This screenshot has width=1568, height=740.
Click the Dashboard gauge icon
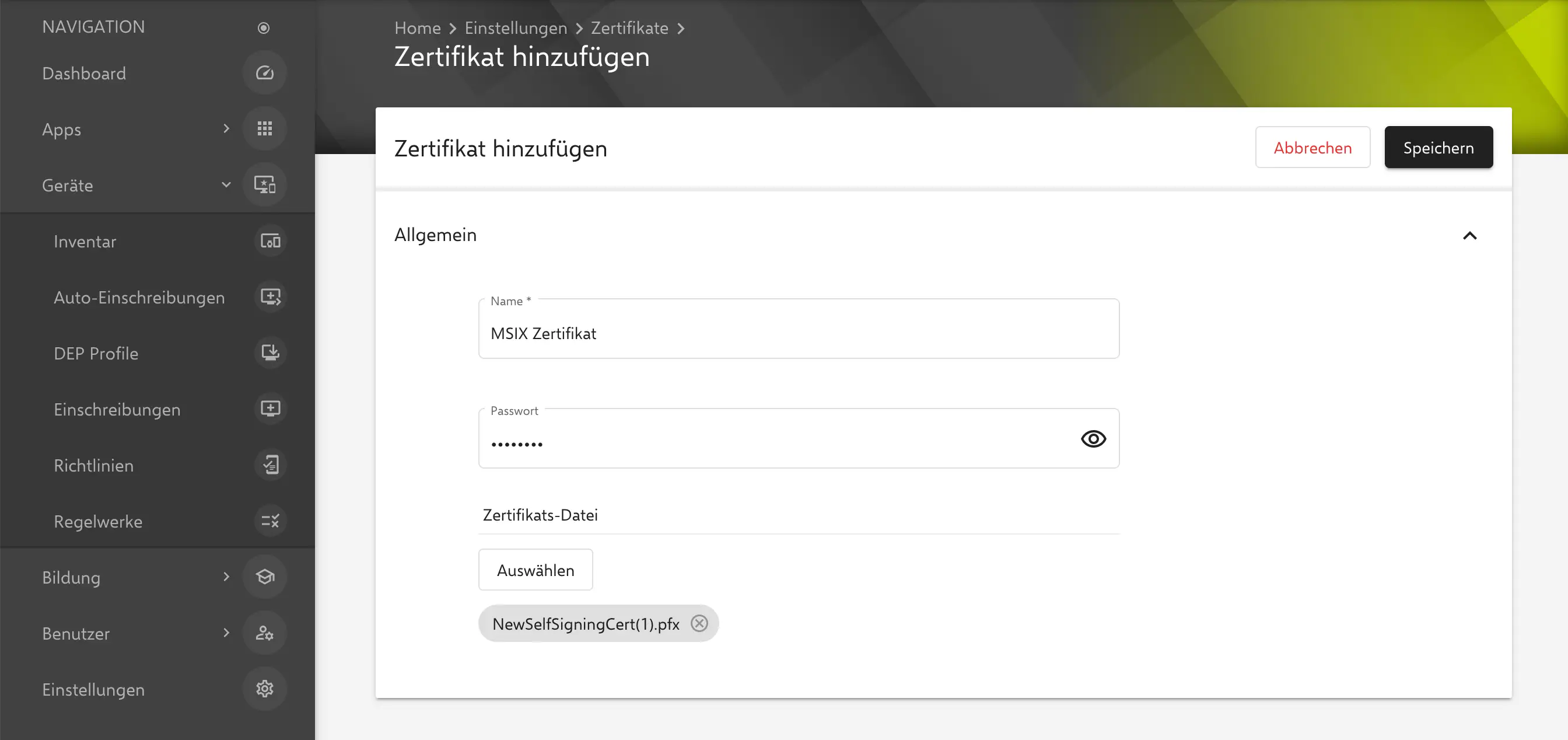point(264,73)
